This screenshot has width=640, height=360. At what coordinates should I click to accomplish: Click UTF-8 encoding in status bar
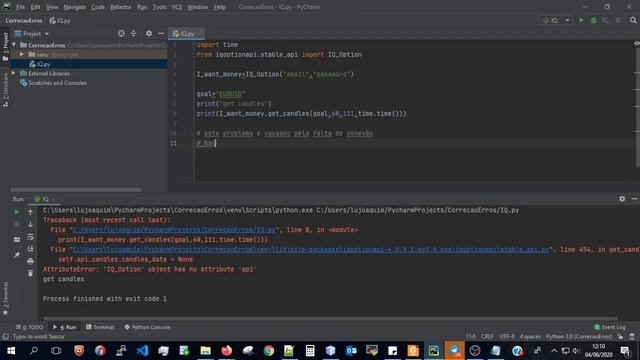507,337
